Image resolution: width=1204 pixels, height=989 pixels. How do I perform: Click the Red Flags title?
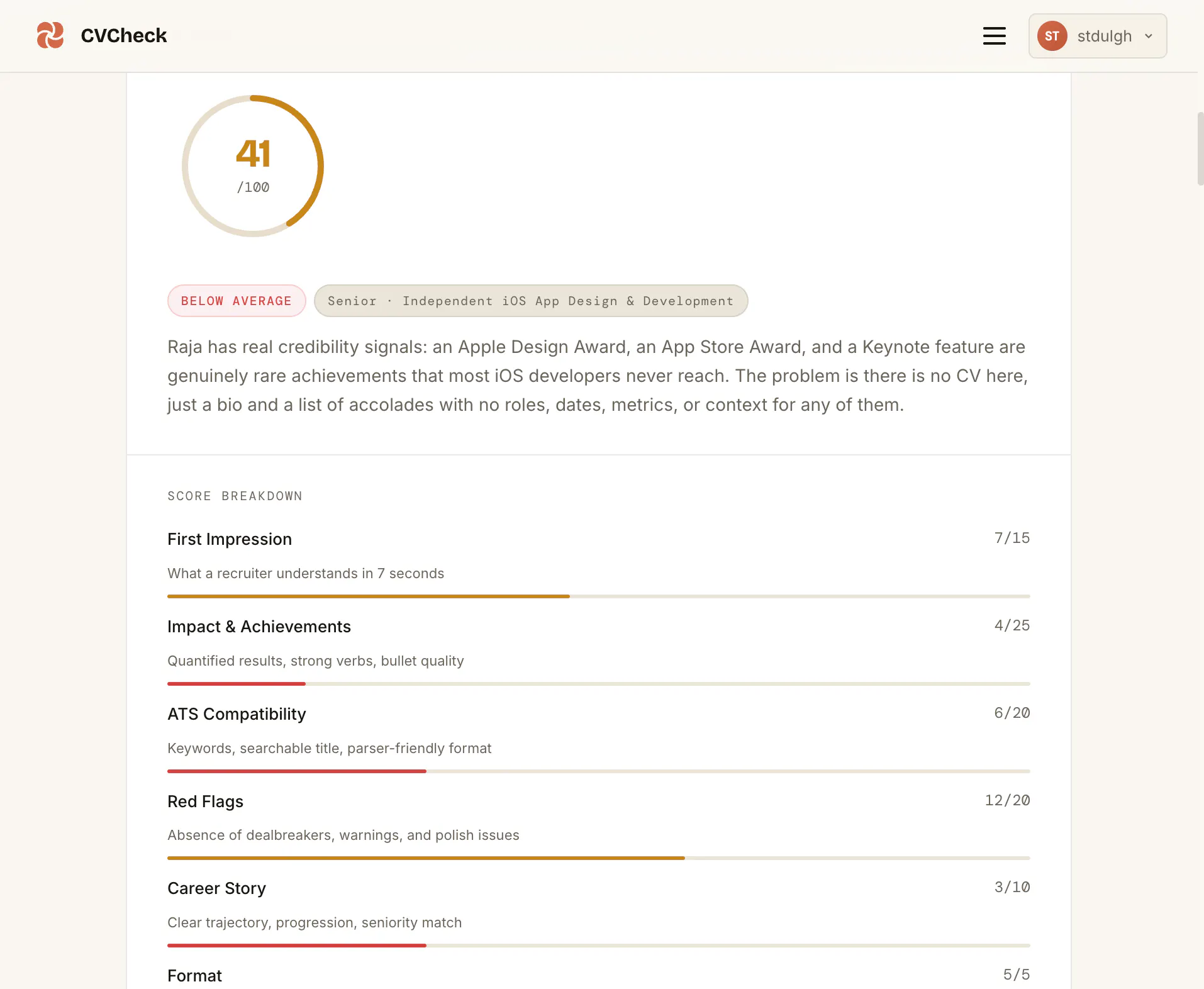click(x=205, y=802)
